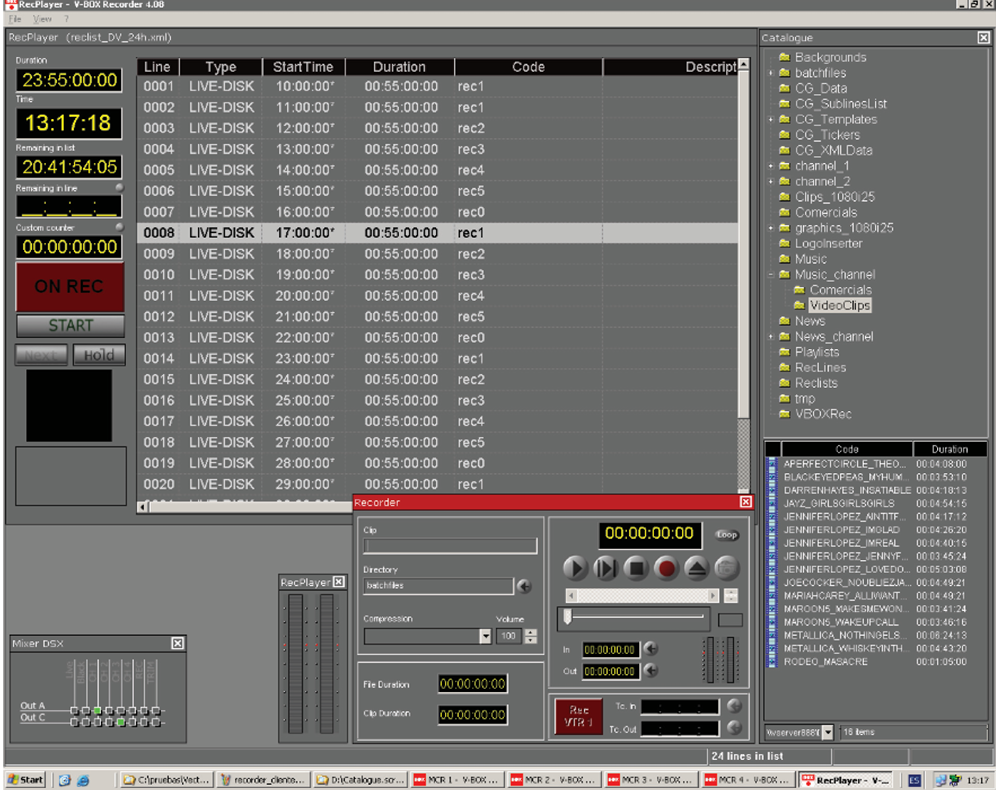Select clip JAYZ_GIRLSGIRLSGIRLS

875,504
